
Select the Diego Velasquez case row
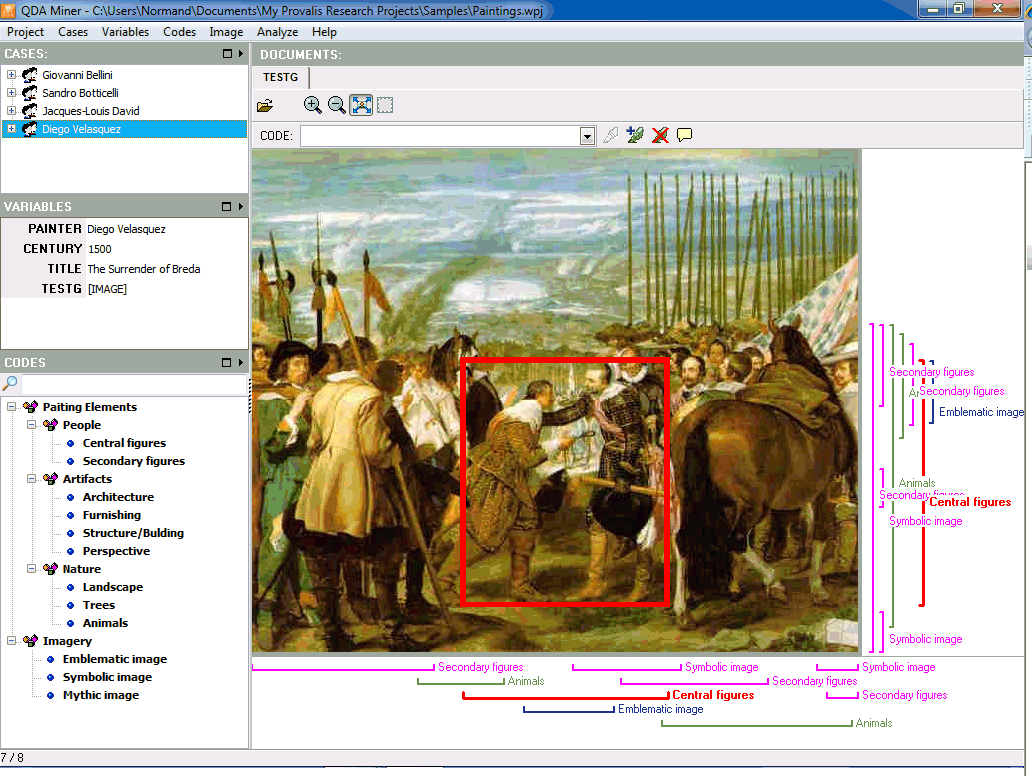pyautogui.click(x=124, y=129)
